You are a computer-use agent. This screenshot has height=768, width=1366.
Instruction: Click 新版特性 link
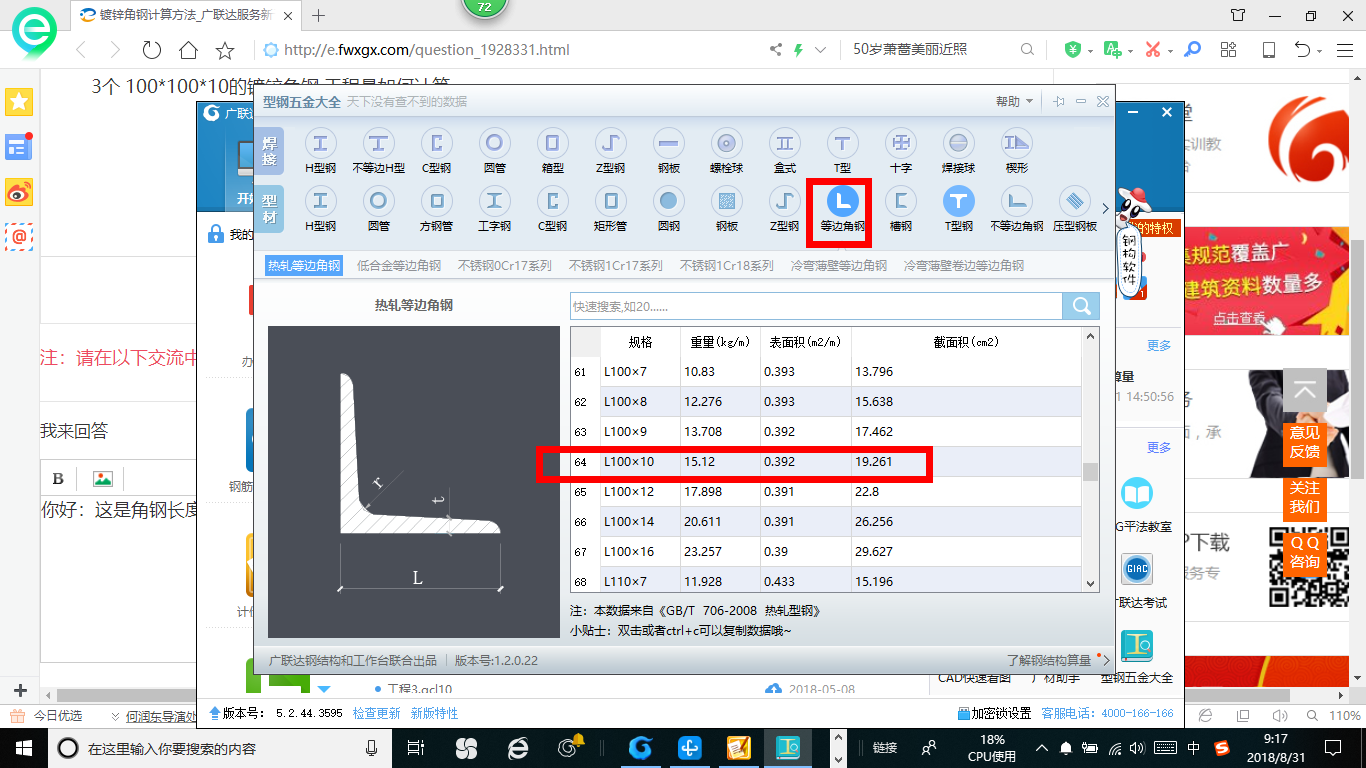coord(434,713)
